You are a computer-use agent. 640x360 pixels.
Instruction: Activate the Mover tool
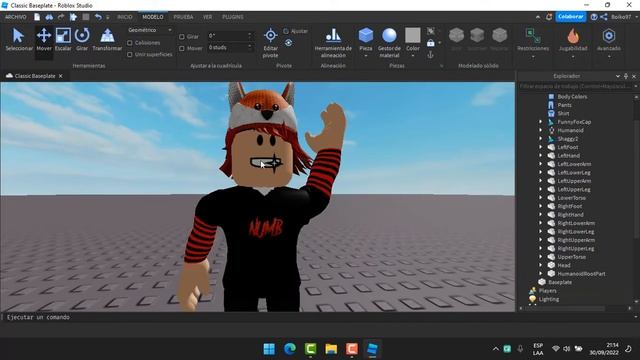pyautogui.click(x=44, y=40)
